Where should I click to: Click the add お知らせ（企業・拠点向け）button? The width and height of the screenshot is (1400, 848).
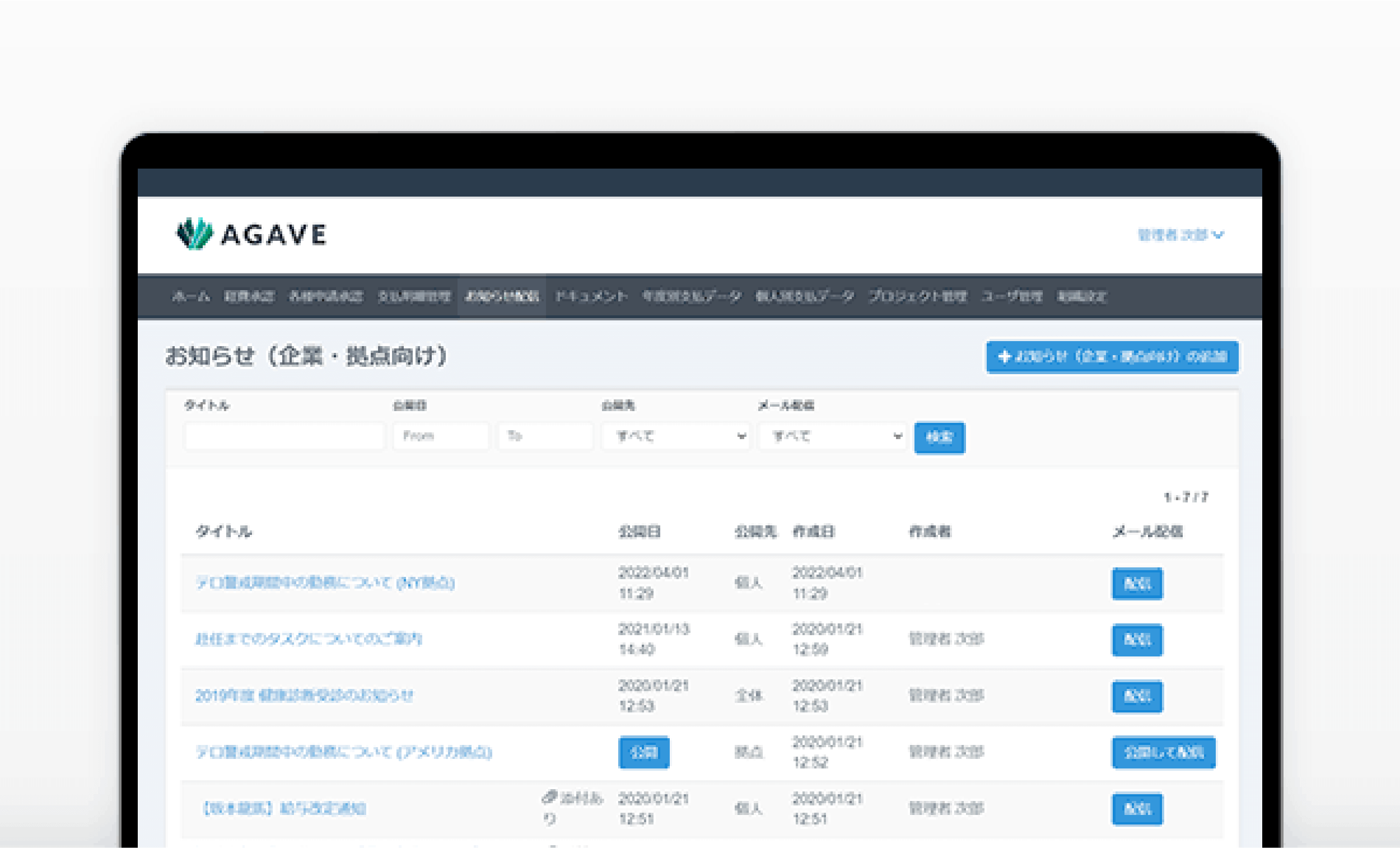[x=1113, y=357]
